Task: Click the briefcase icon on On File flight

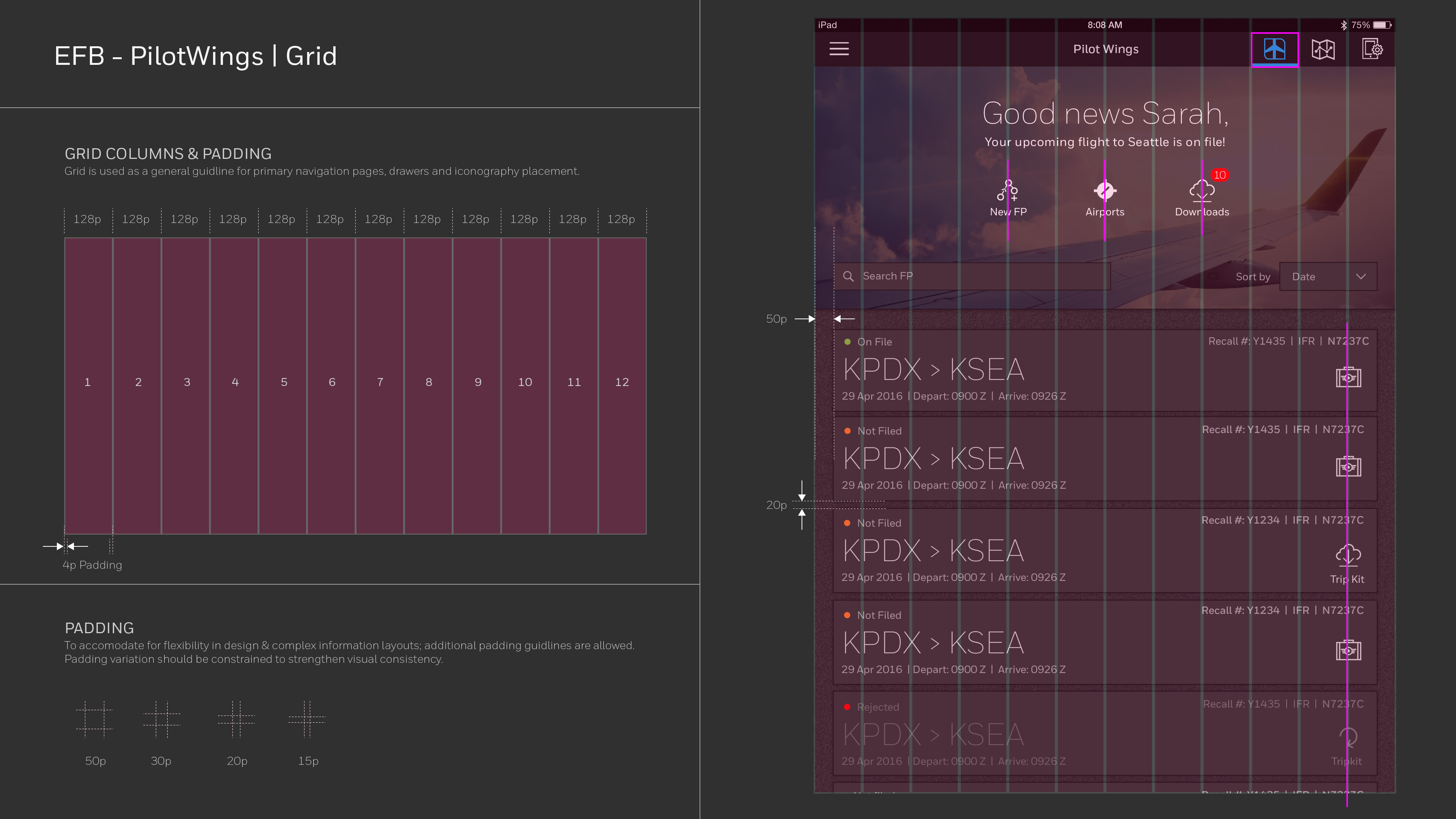Action: (1348, 377)
